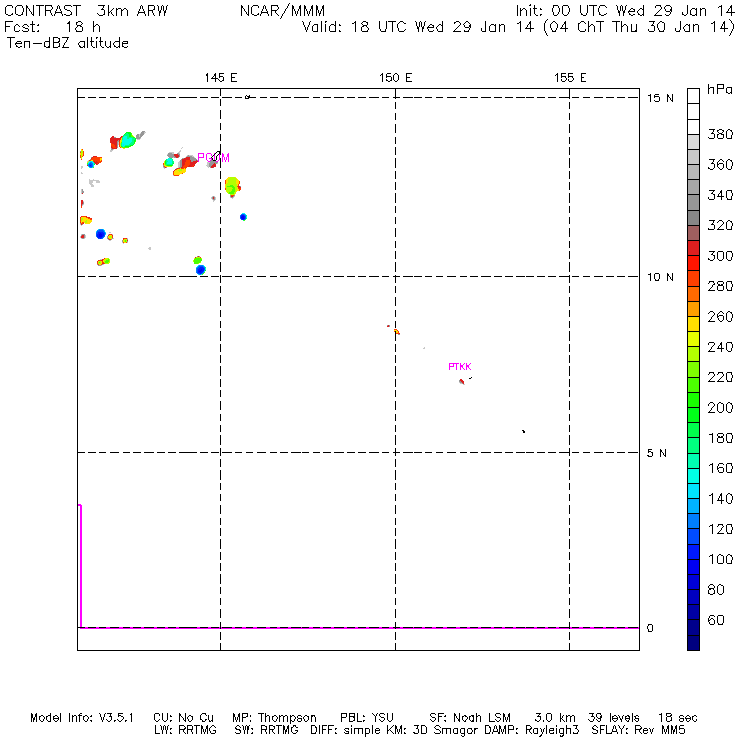This screenshot has height=740, width=740.
Task: Click the magenta "PGUM" station label
Action: pyautogui.click(x=213, y=158)
